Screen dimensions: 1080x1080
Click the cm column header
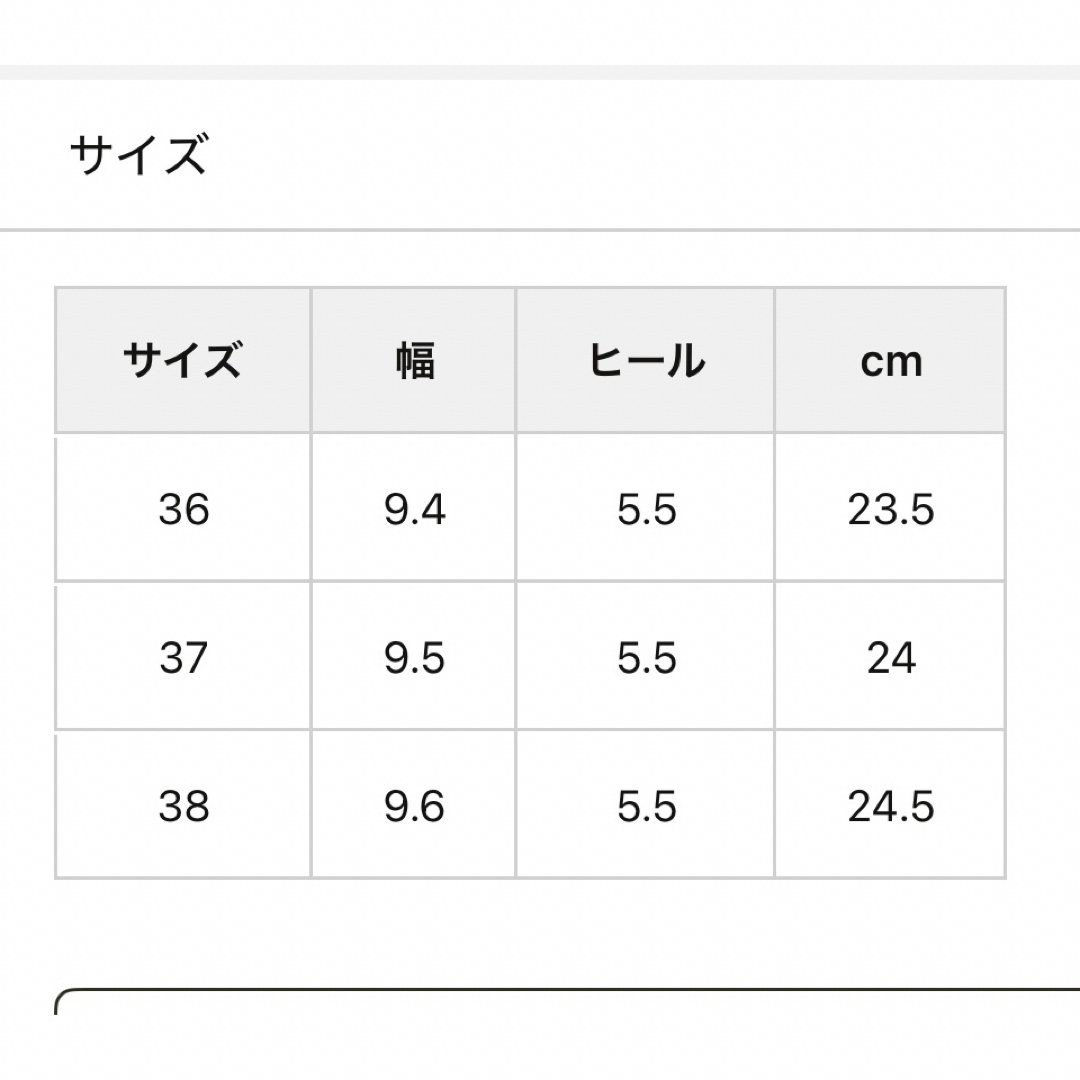[890, 360]
